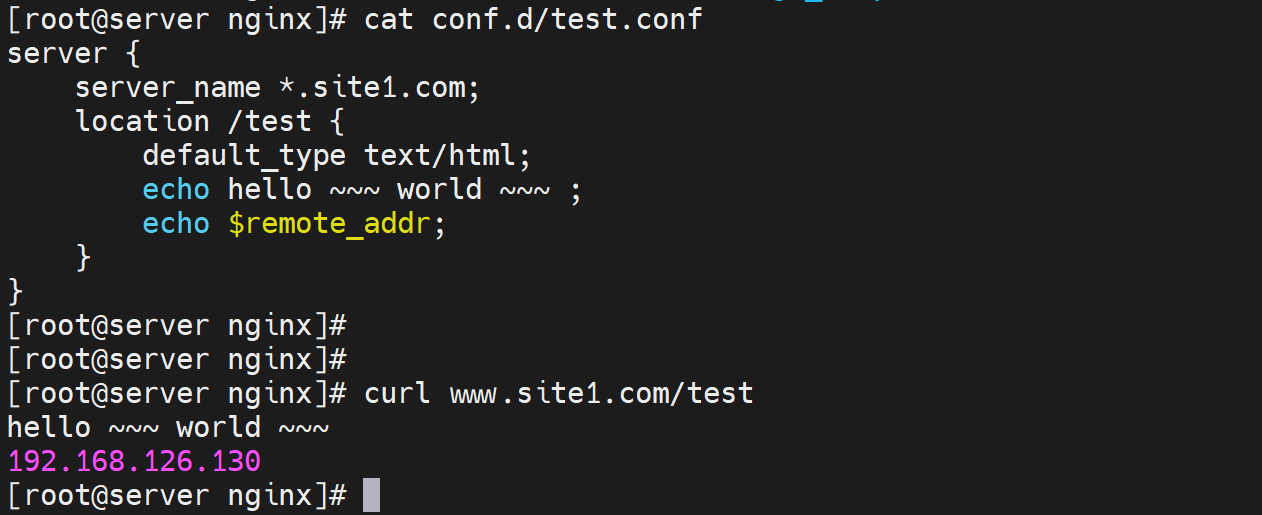Click the yellow $remote_addr variable
This screenshot has height=515, width=1262.
[330, 223]
